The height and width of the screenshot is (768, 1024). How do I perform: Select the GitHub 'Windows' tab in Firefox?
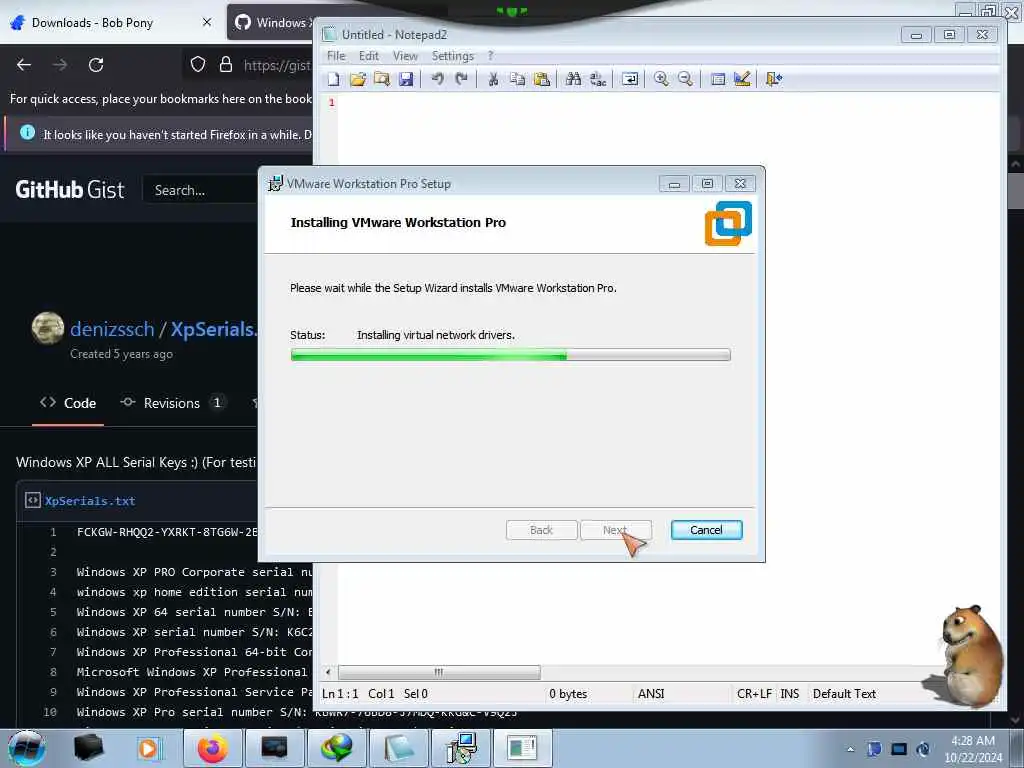[x=272, y=22]
